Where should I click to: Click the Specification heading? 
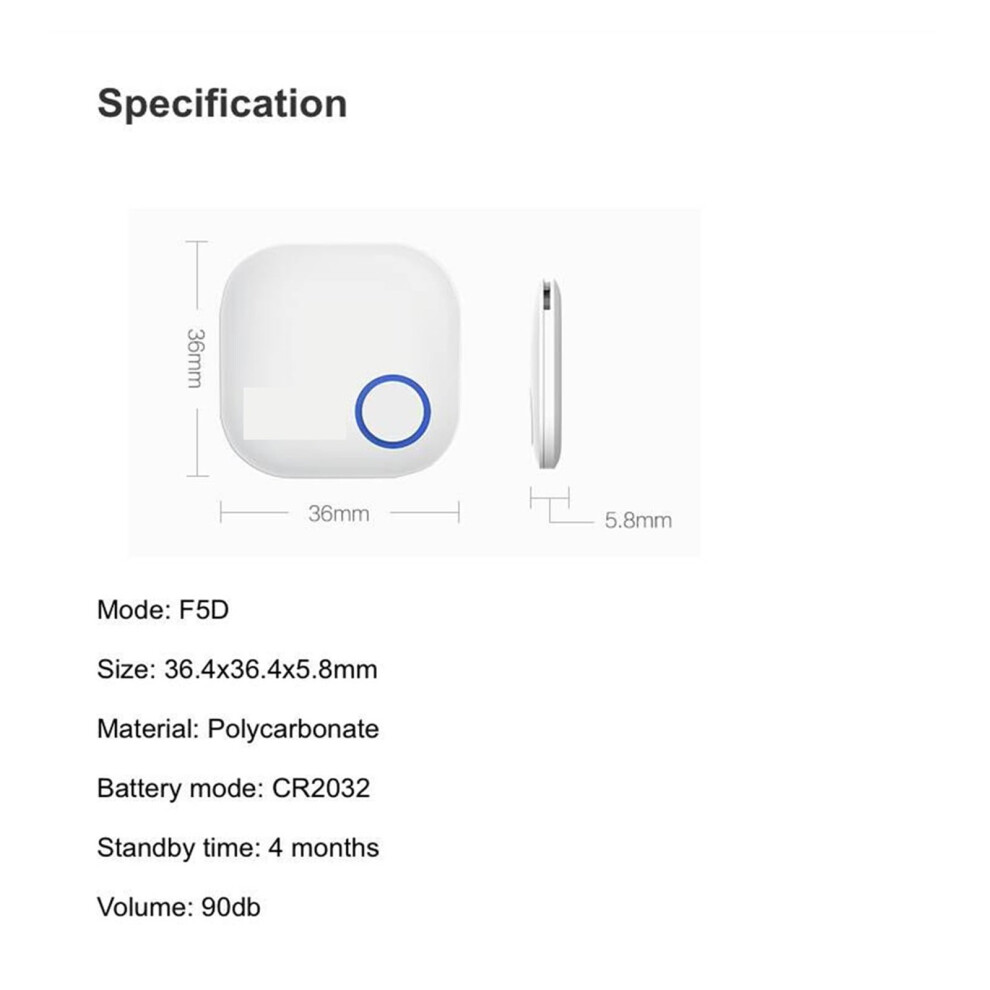(222, 103)
